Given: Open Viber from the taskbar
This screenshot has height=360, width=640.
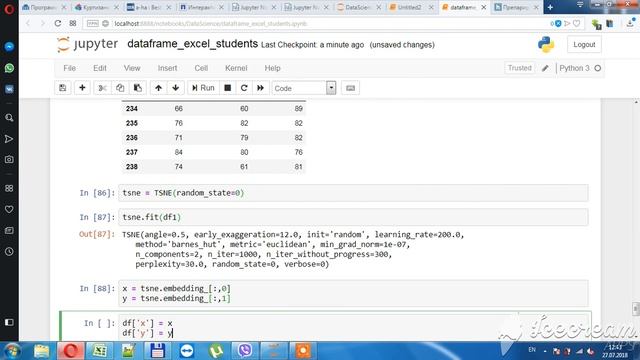Looking at the screenshot, I should (x=244, y=351).
